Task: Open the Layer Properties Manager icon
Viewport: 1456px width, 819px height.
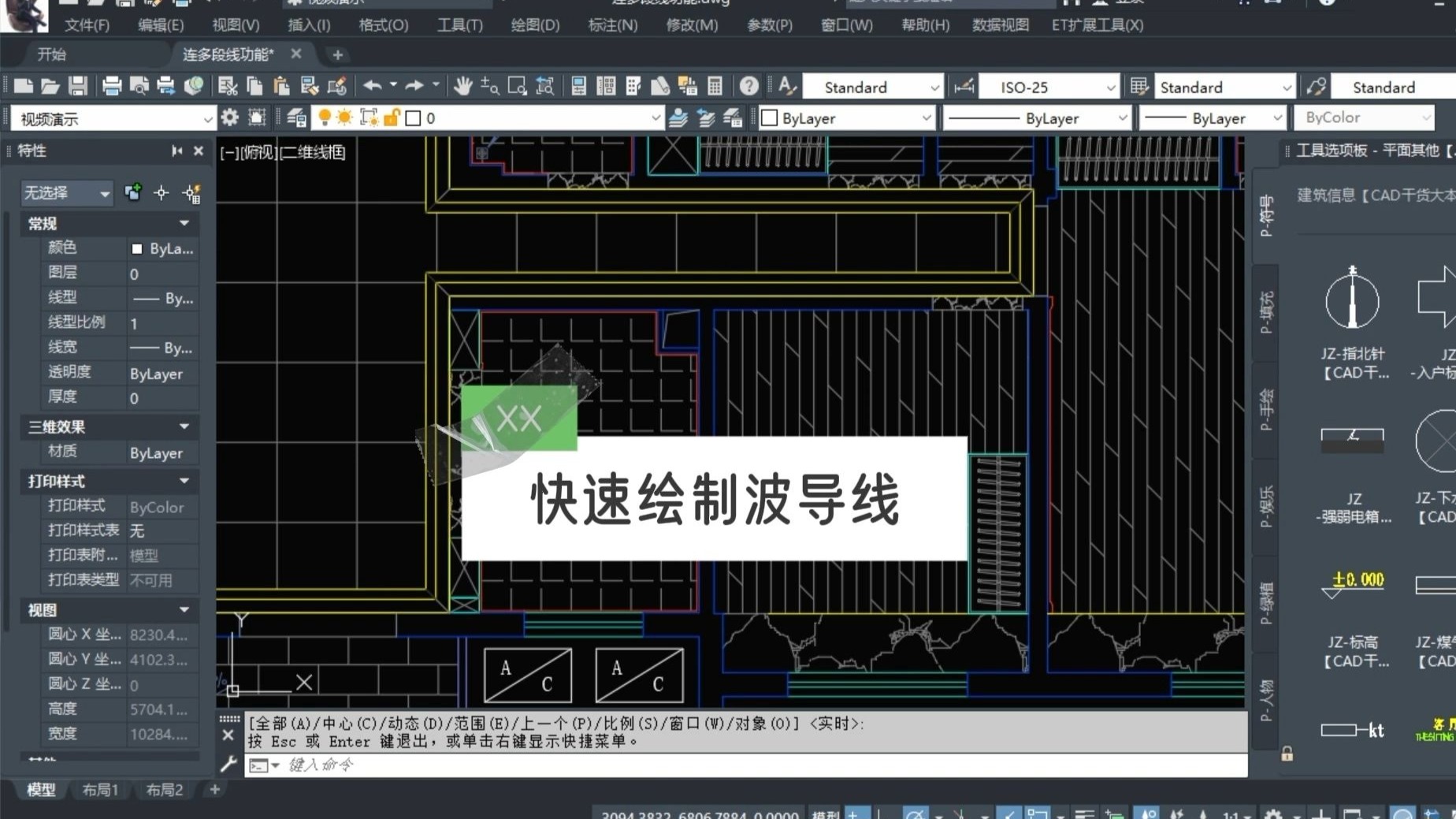Action: [x=296, y=117]
